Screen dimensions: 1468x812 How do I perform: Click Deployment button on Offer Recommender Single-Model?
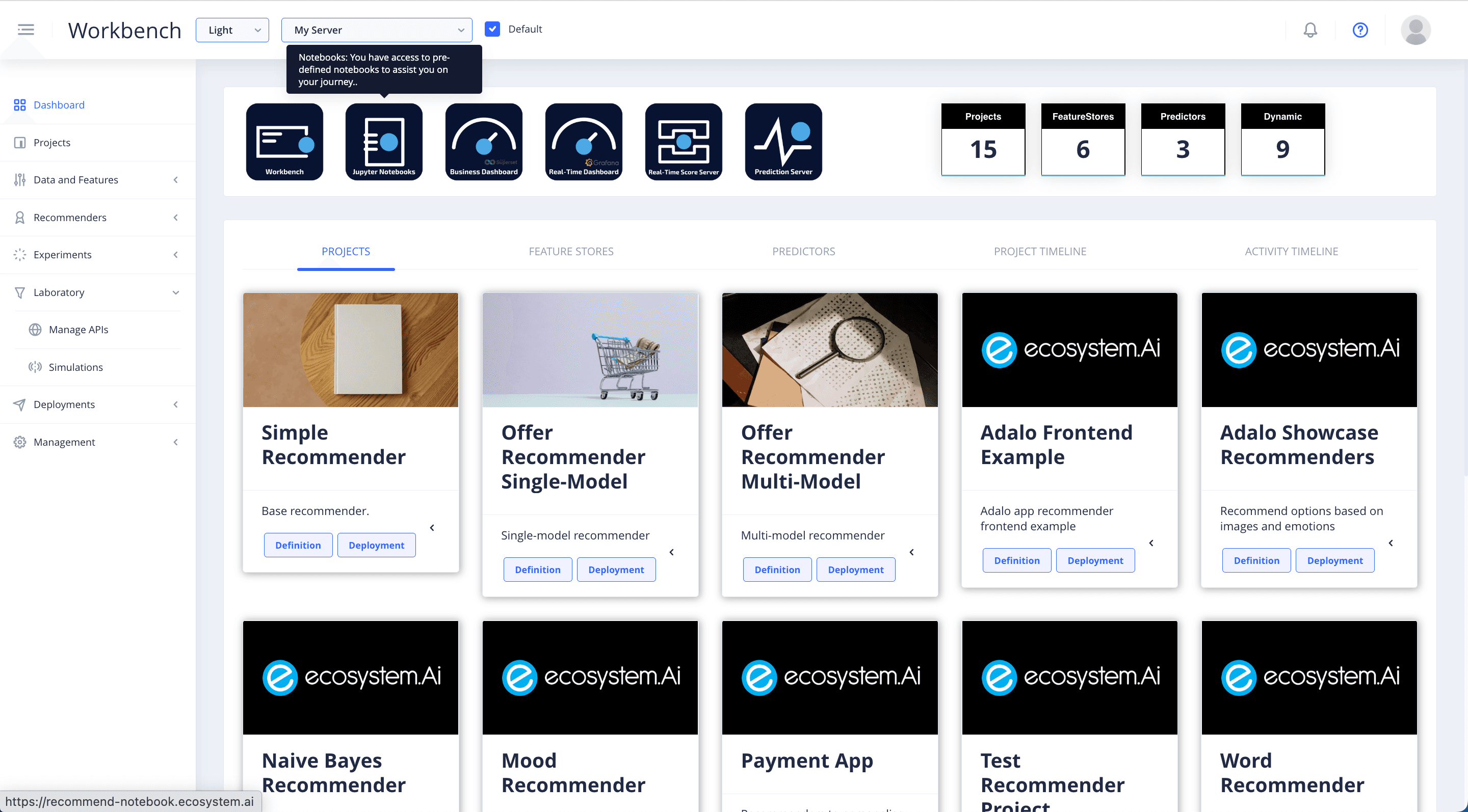(616, 569)
